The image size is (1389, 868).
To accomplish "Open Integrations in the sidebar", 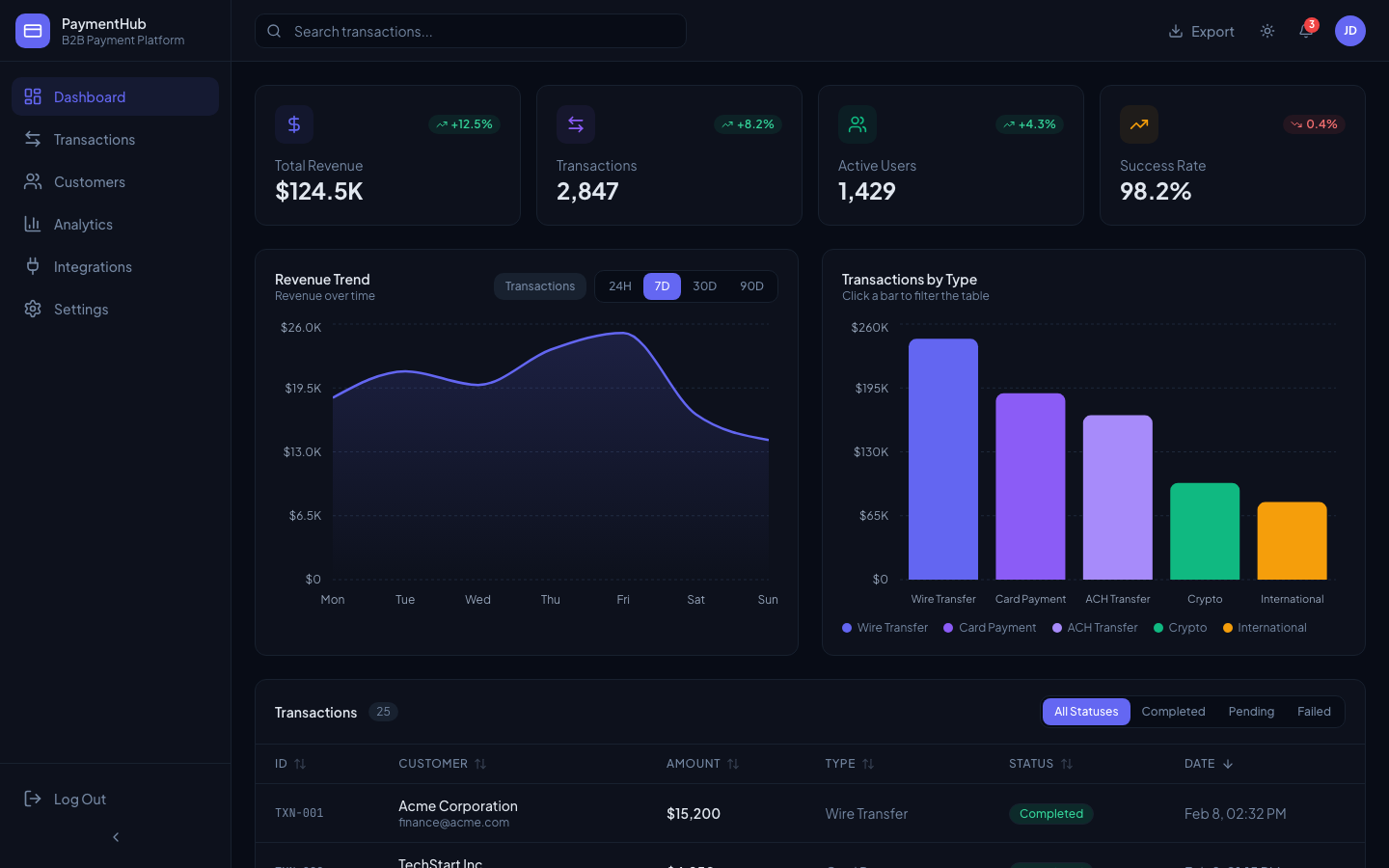I will [x=116, y=266].
